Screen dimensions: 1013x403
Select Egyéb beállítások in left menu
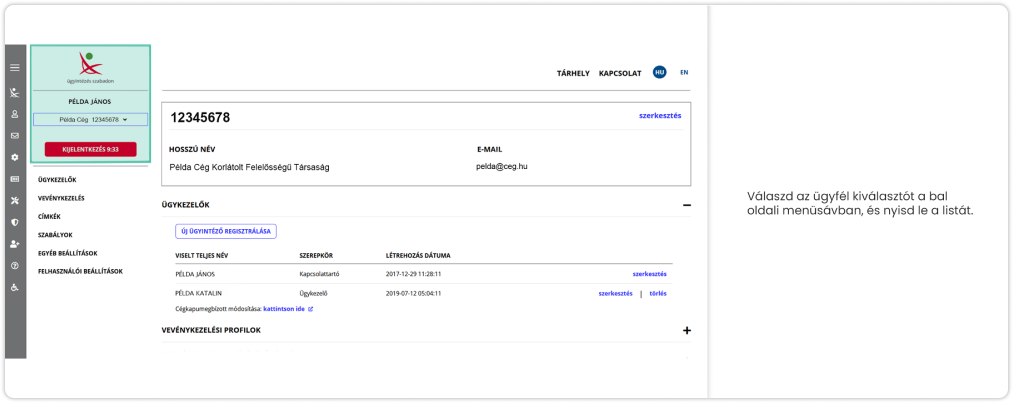pos(74,253)
